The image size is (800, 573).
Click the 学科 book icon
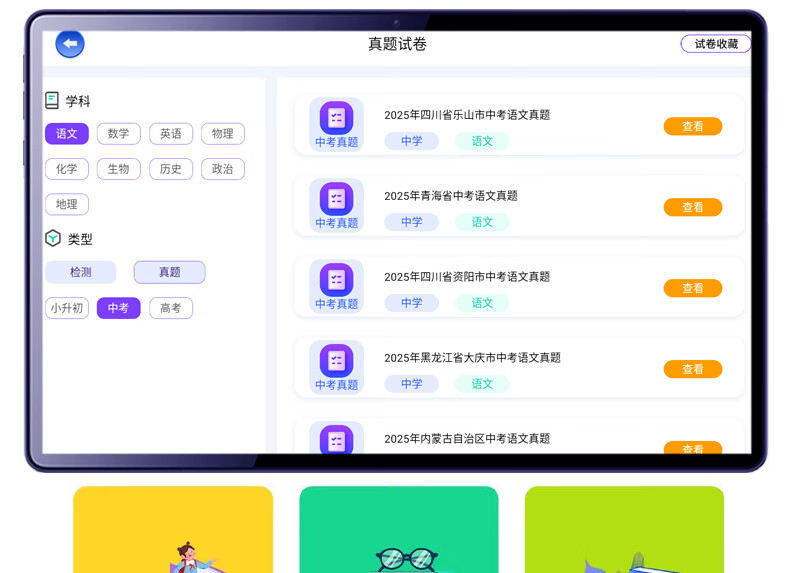tap(52, 101)
